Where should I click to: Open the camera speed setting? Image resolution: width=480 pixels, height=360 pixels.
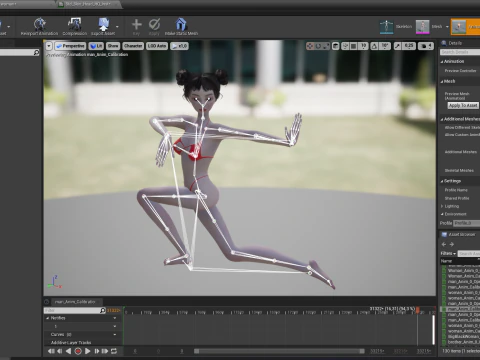point(426,46)
